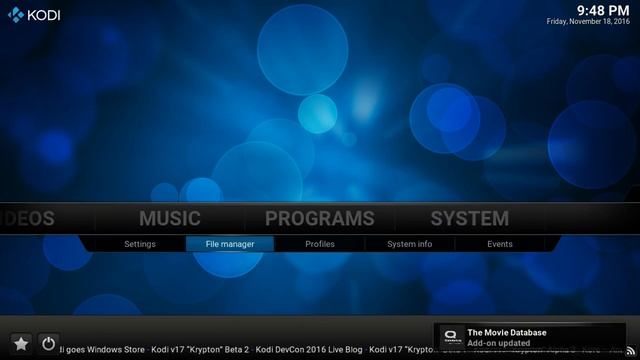
Task: Click 'Add-on updated' notification text
Action: [499, 343]
